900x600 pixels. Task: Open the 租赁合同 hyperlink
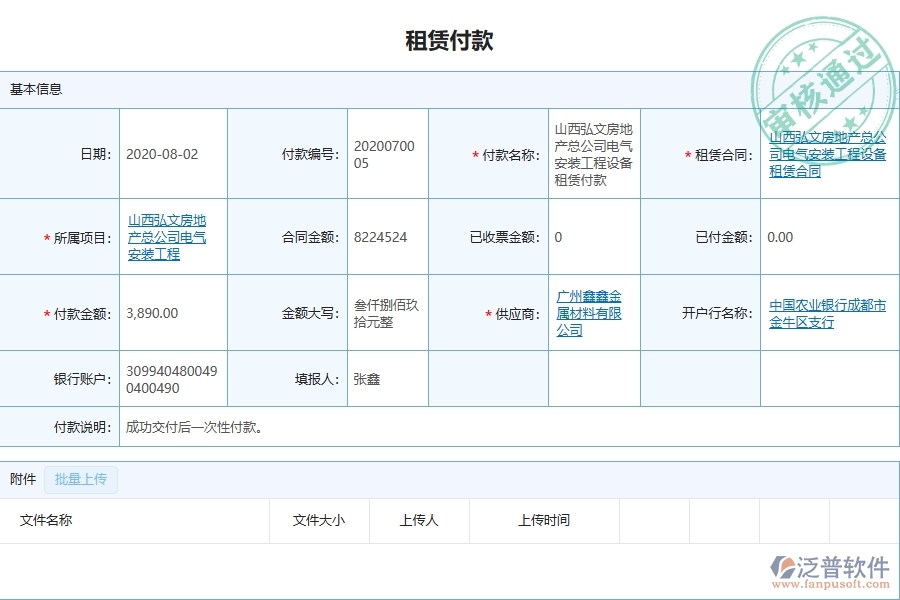pyautogui.click(x=828, y=155)
